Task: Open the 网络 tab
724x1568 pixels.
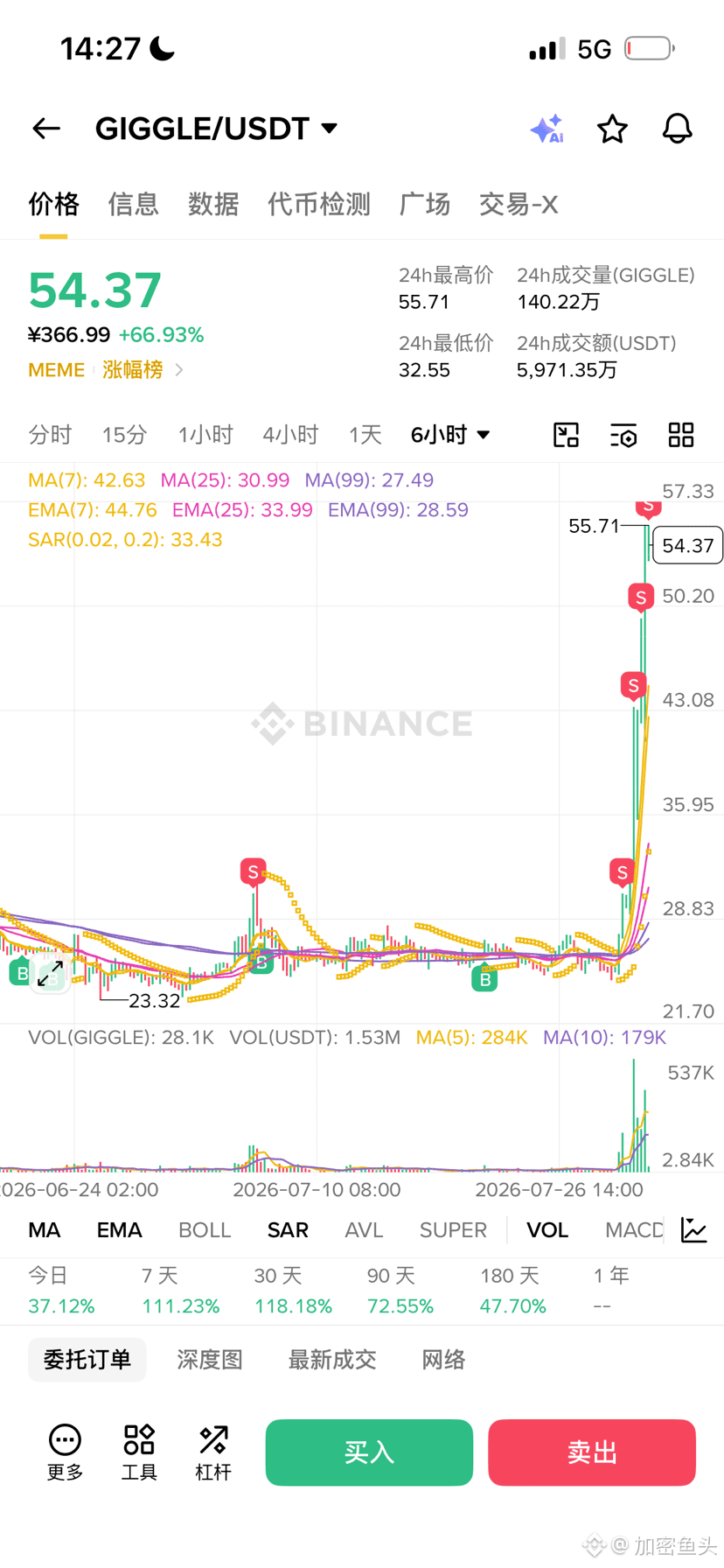Action: click(x=443, y=1360)
